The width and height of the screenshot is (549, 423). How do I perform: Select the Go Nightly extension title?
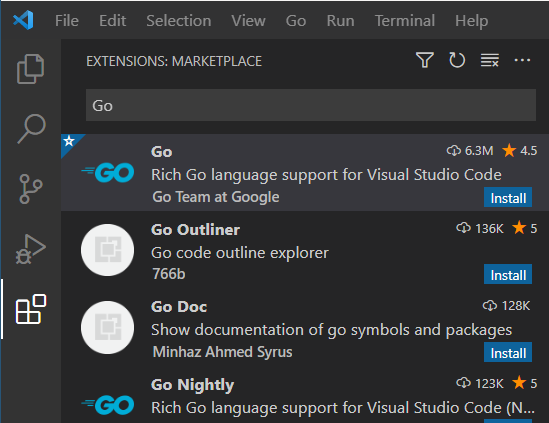point(193,385)
